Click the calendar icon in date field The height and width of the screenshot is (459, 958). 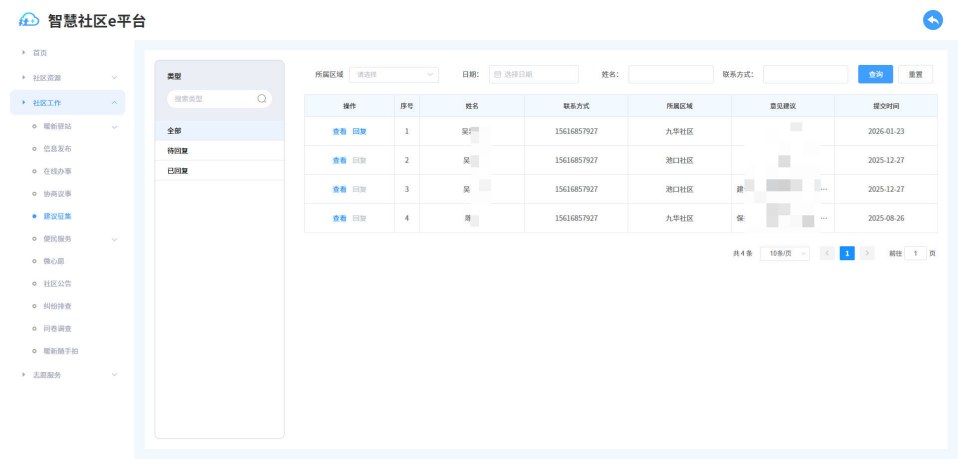pos(497,75)
